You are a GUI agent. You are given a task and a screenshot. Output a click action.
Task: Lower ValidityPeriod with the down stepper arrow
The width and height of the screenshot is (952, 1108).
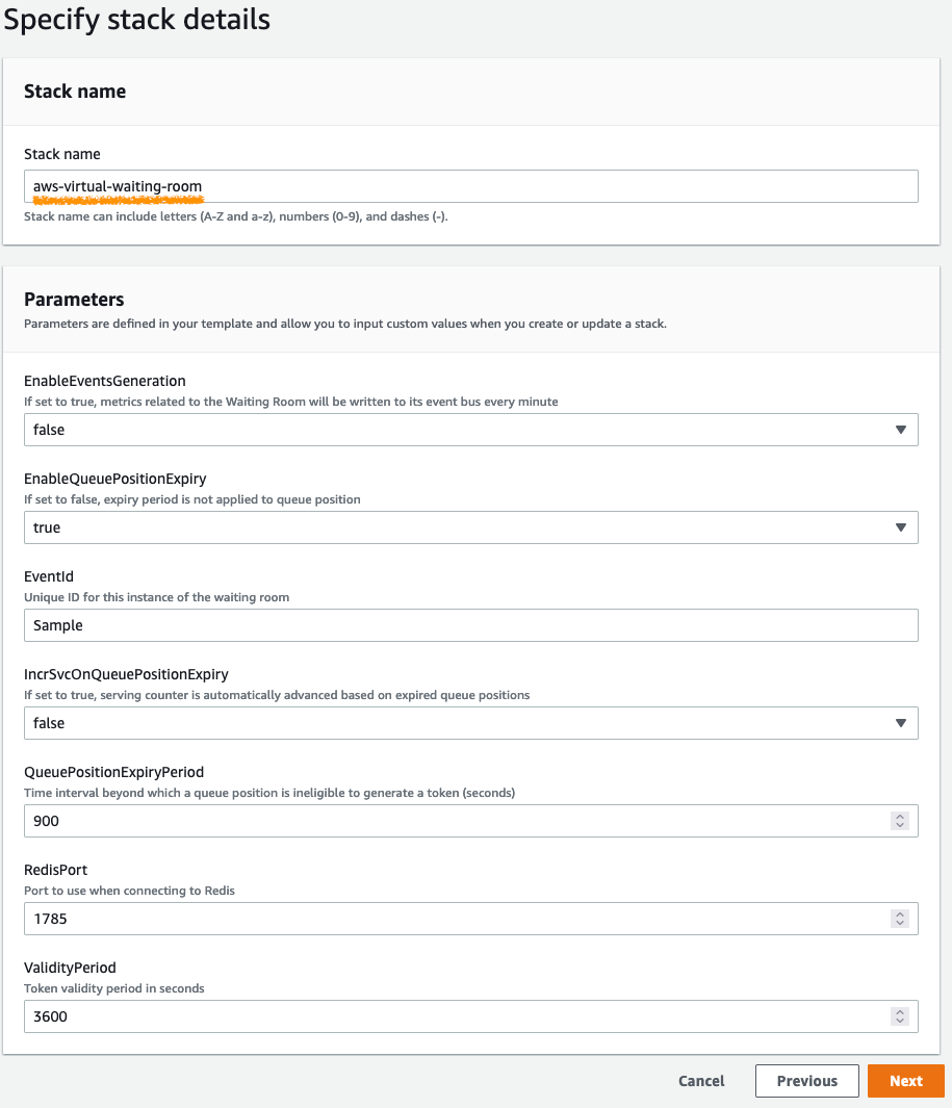point(900,1021)
